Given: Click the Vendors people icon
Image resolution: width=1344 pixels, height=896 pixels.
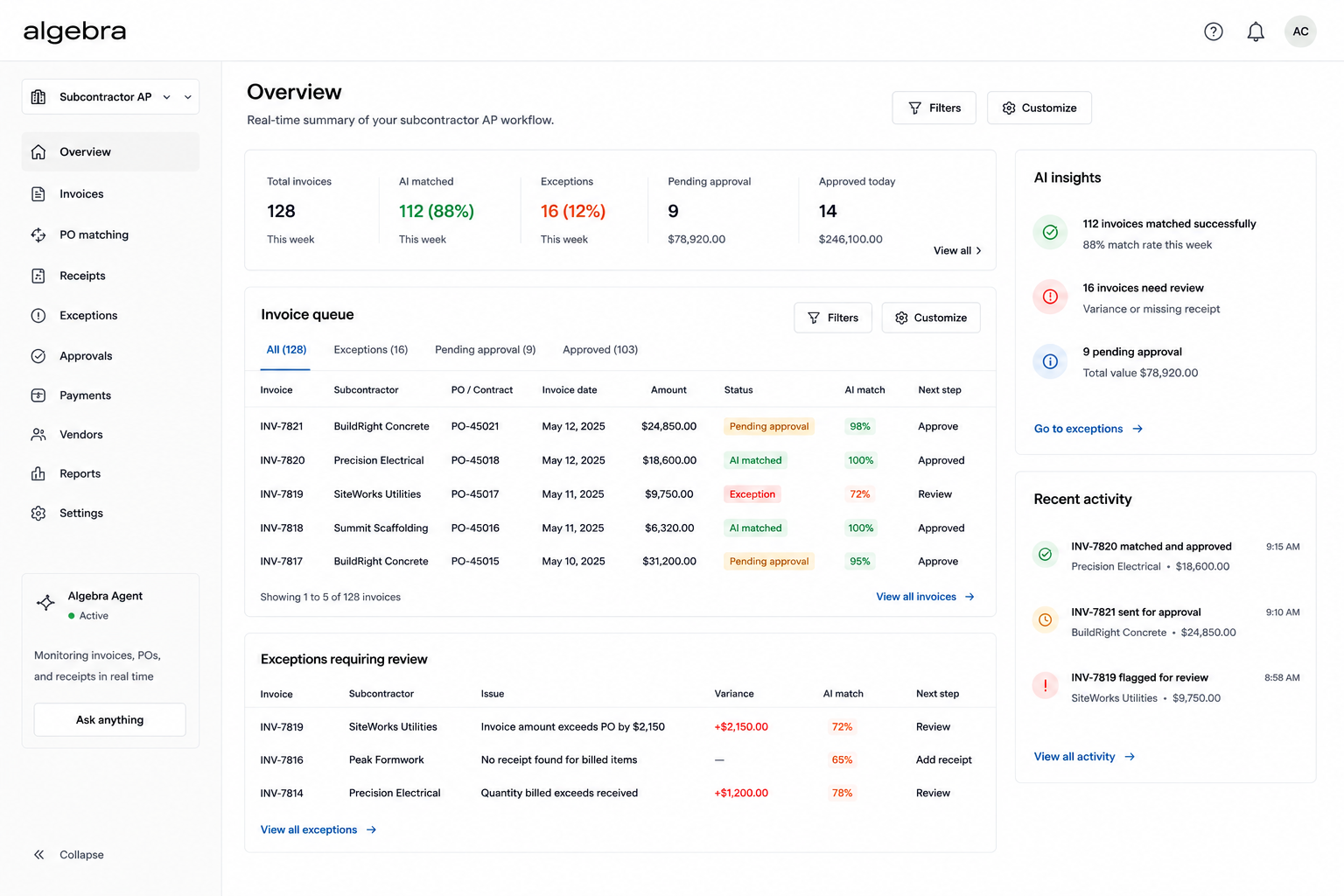Looking at the screenshot, I should pos(38,435).
